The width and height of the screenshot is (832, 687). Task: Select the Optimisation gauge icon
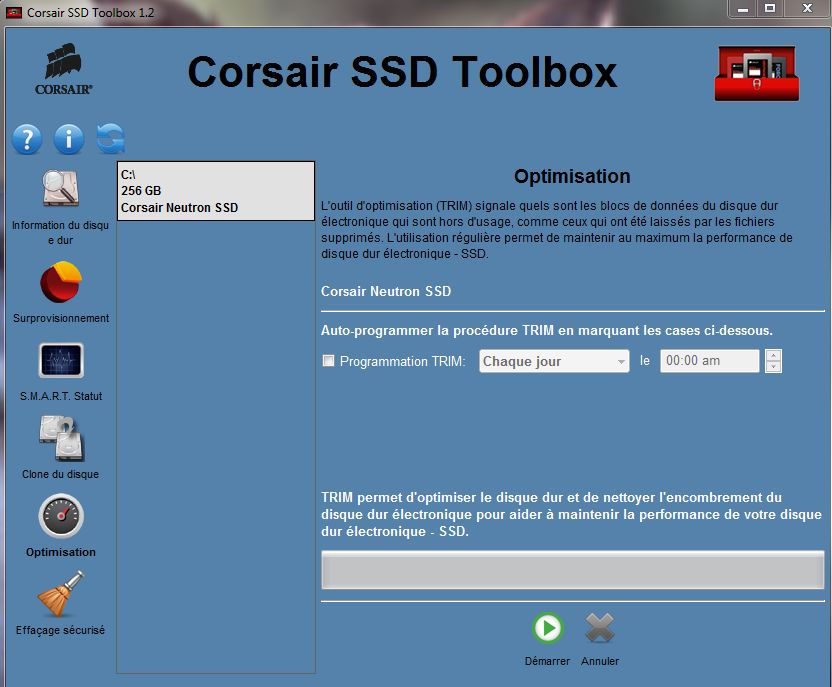pyautogui.click(x=61, y=516)
